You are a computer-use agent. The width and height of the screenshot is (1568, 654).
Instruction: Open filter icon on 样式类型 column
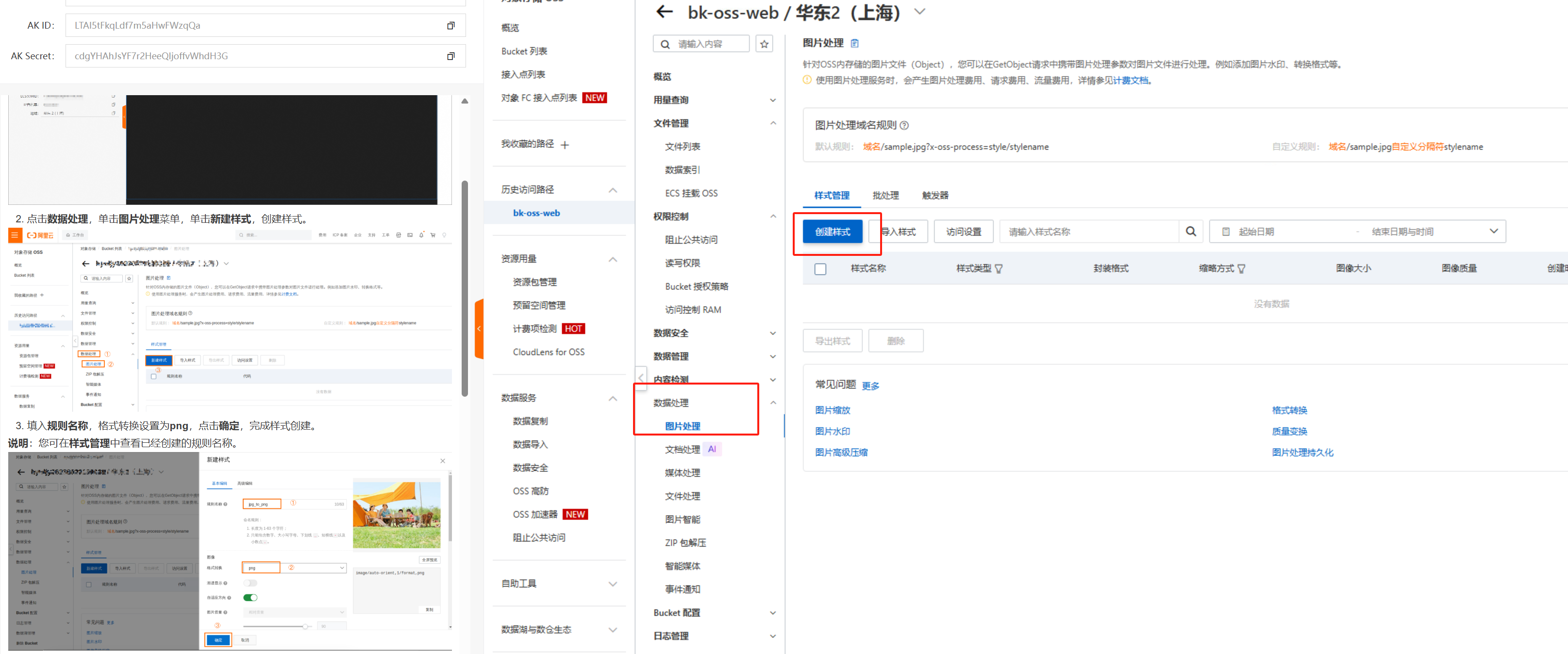coord(998,268)
